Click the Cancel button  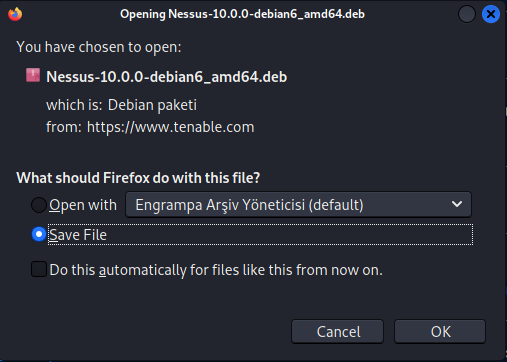[x=337, y=331]
